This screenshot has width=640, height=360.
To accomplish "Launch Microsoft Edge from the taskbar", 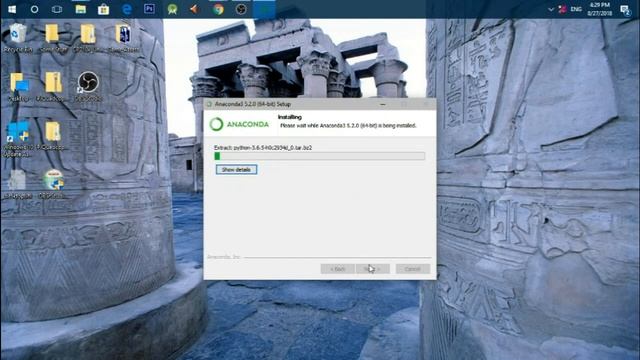I will (x=127, y=9).
